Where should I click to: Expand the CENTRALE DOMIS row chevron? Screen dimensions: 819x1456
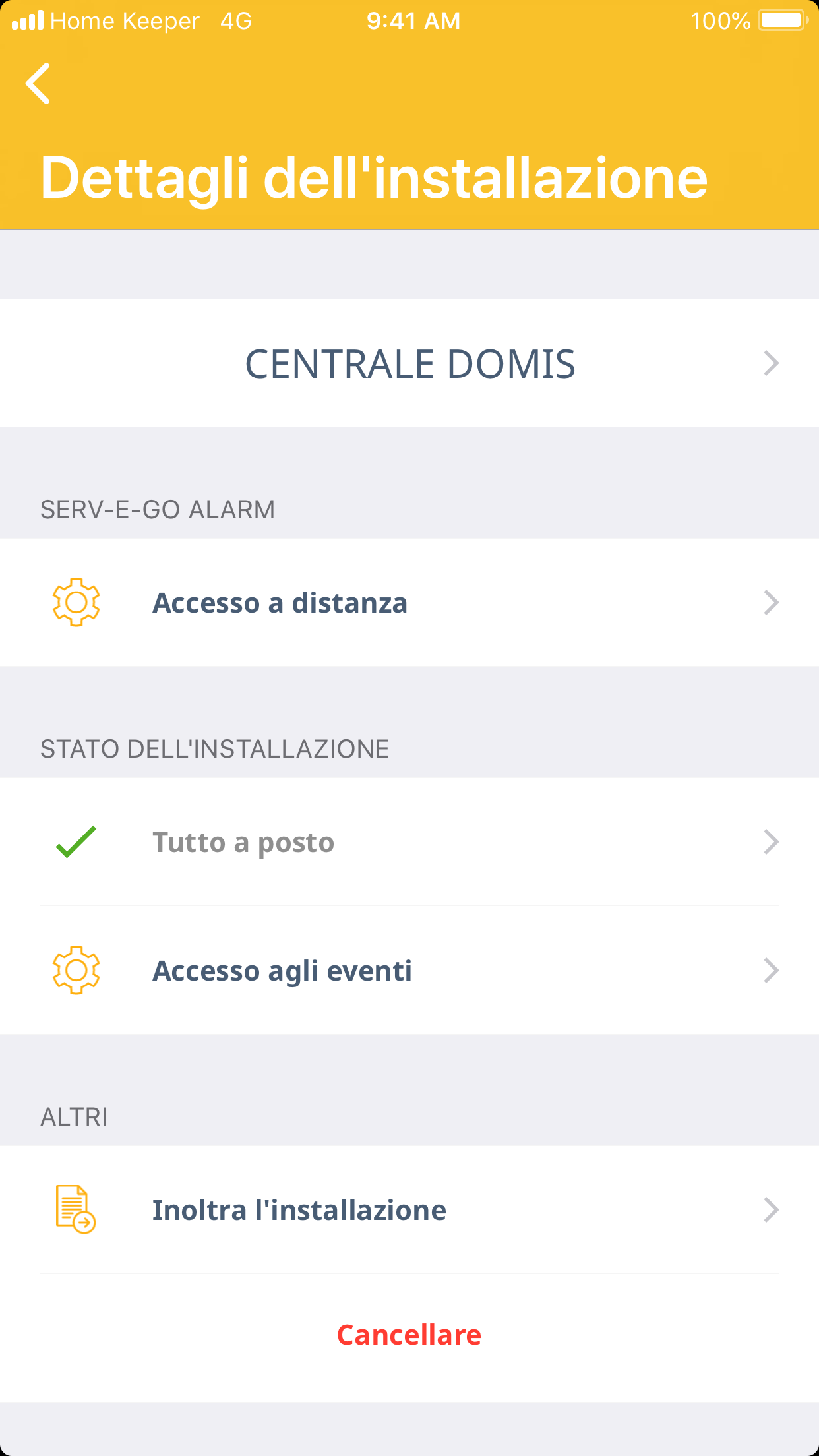pyautogui.click(x=771, y=363)
